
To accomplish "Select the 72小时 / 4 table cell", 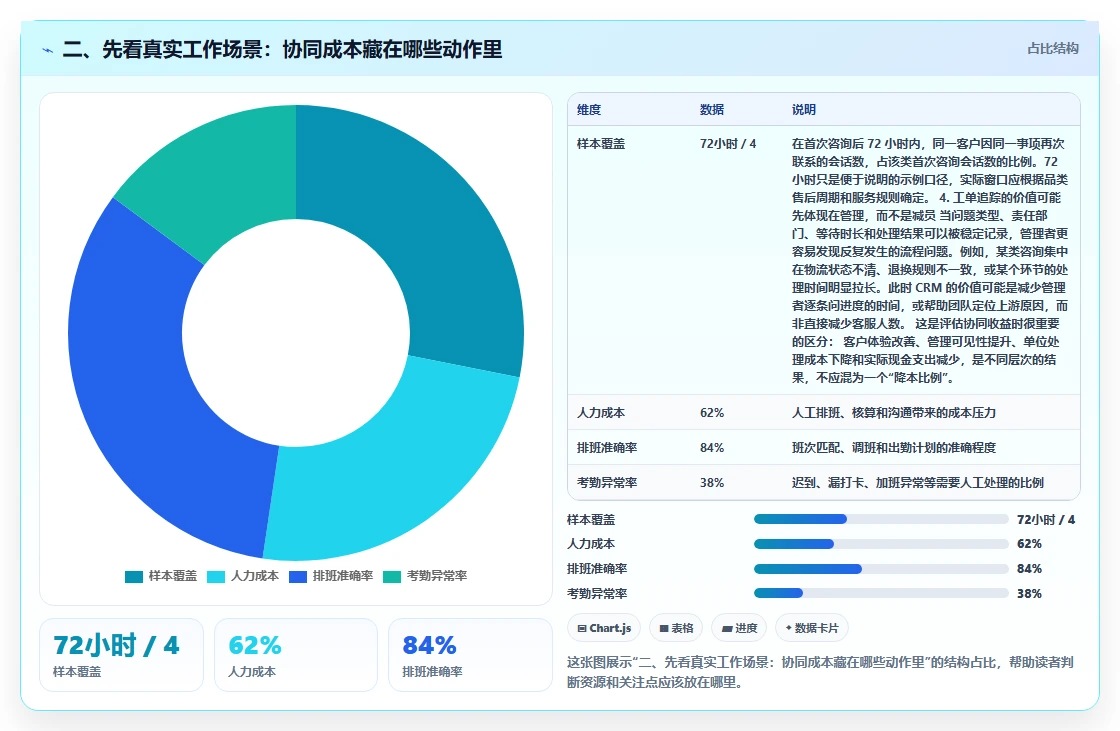I will tap(728, 144).
